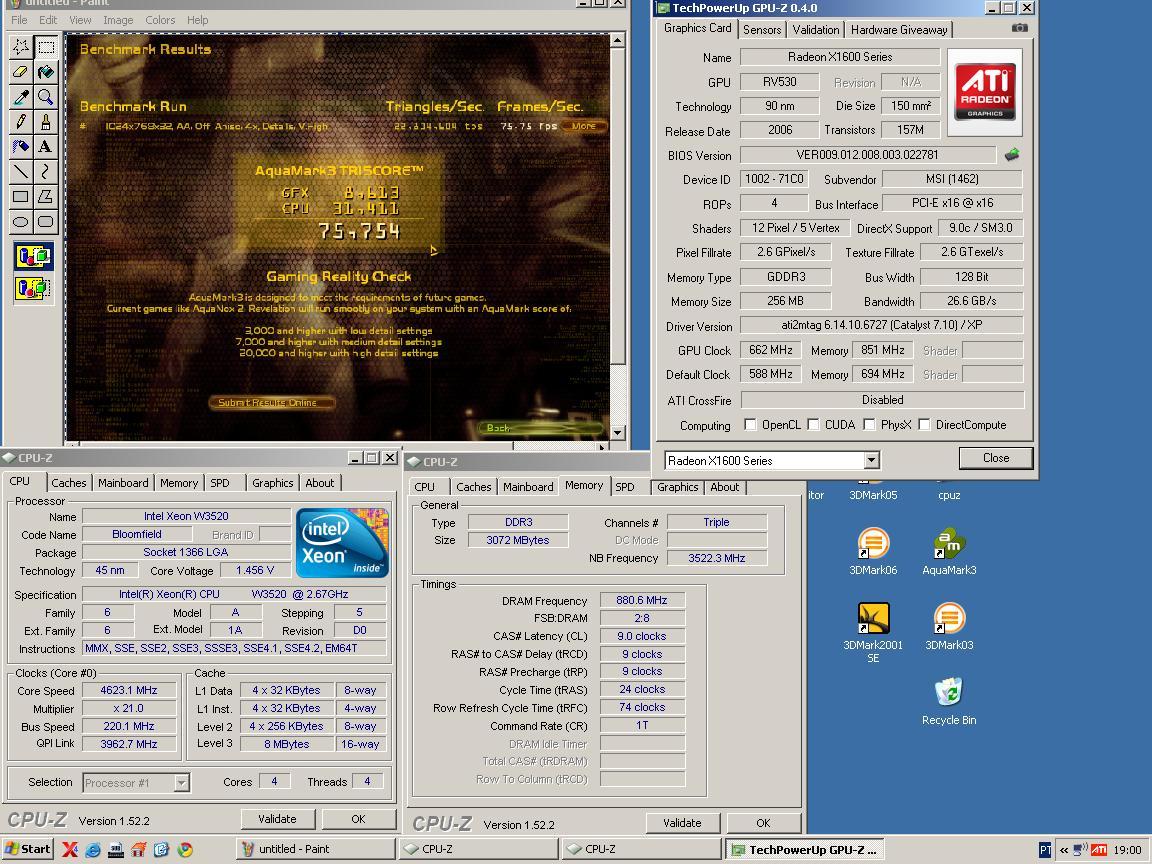The image size is (1152, 864).
Task: Open the Image menu in Paint
Action: tap(118, 20)
